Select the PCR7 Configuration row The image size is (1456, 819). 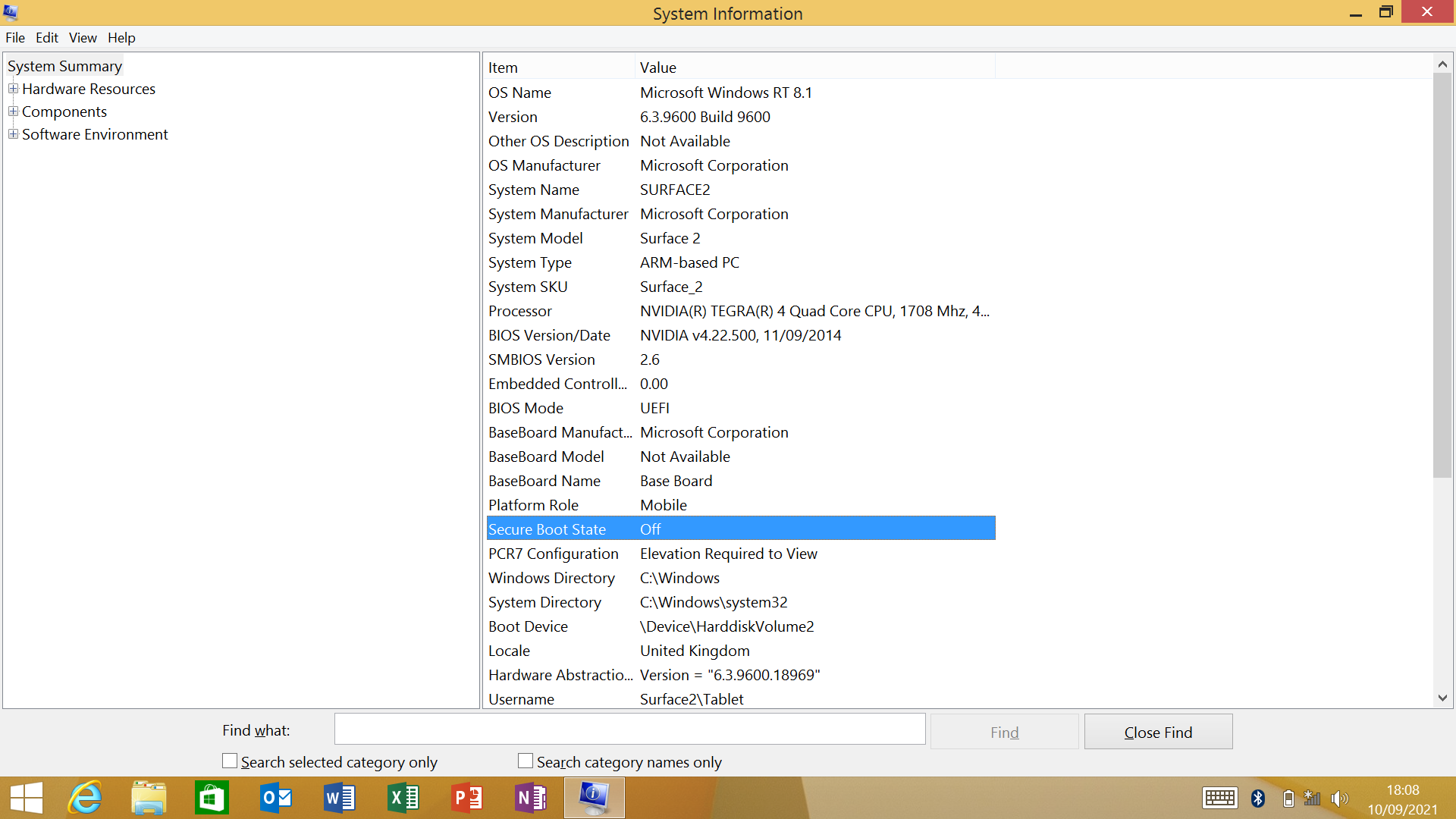click(740, 554)
